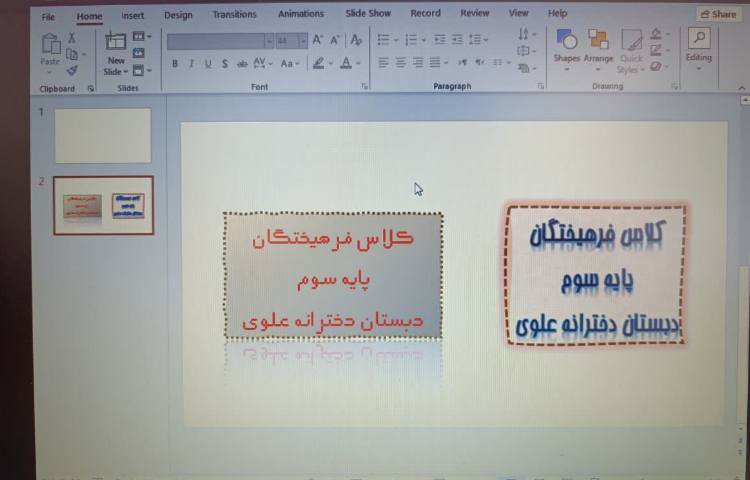Open line spacing options

tap(478, 40)
